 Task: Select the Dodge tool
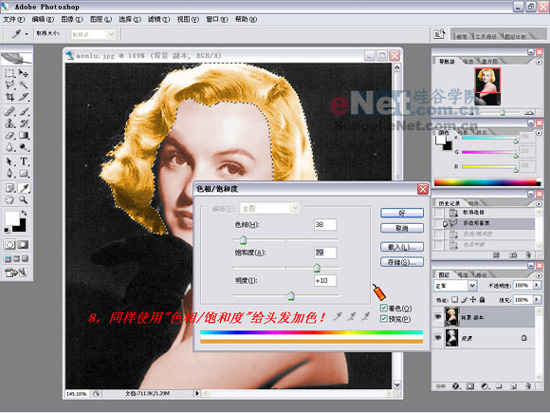click(23, 147)
